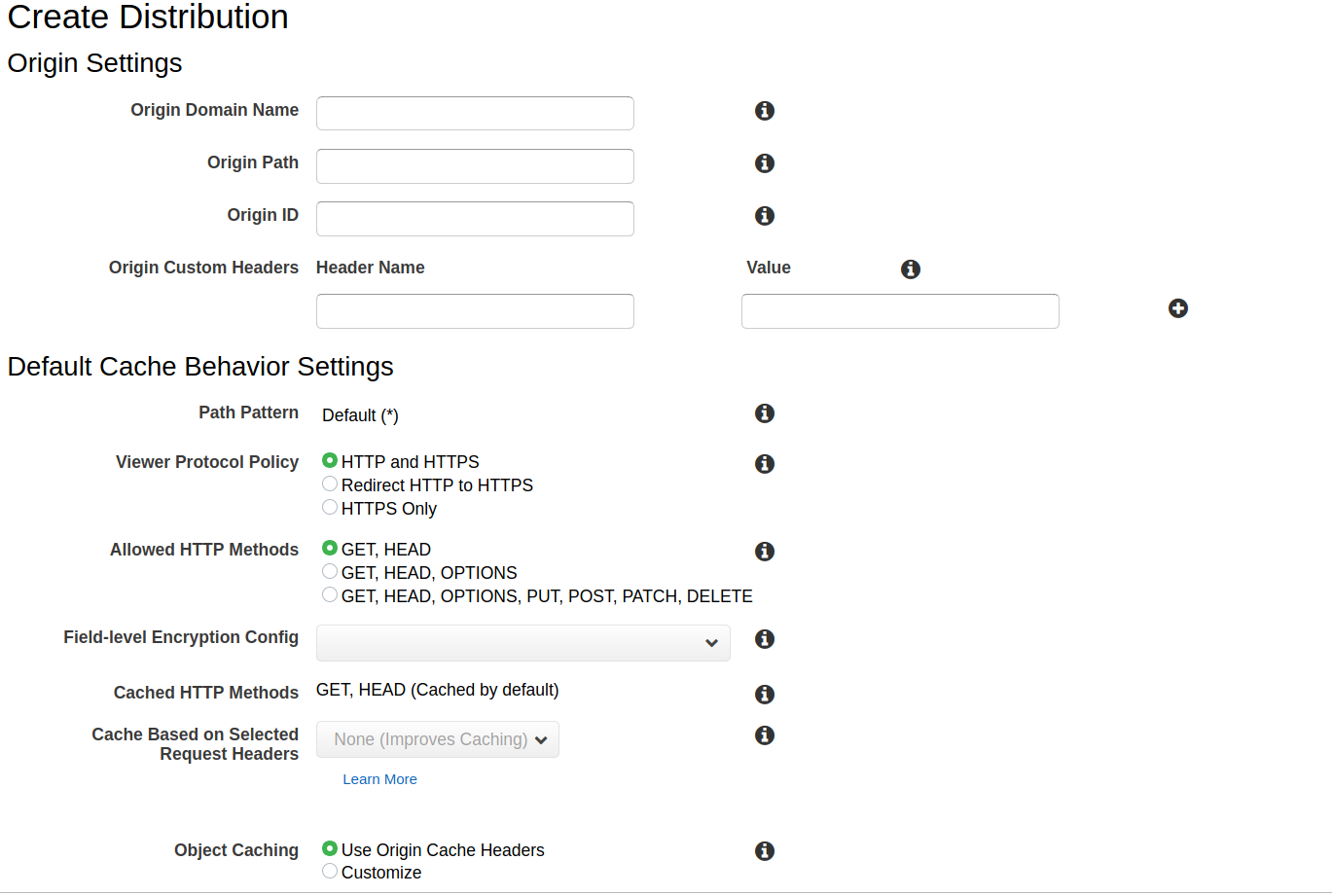The height and width of the screenshot is (896, 1332).
Task: Focus the Header Name text field
Action: pyautogui.click(x=475, y=311)
